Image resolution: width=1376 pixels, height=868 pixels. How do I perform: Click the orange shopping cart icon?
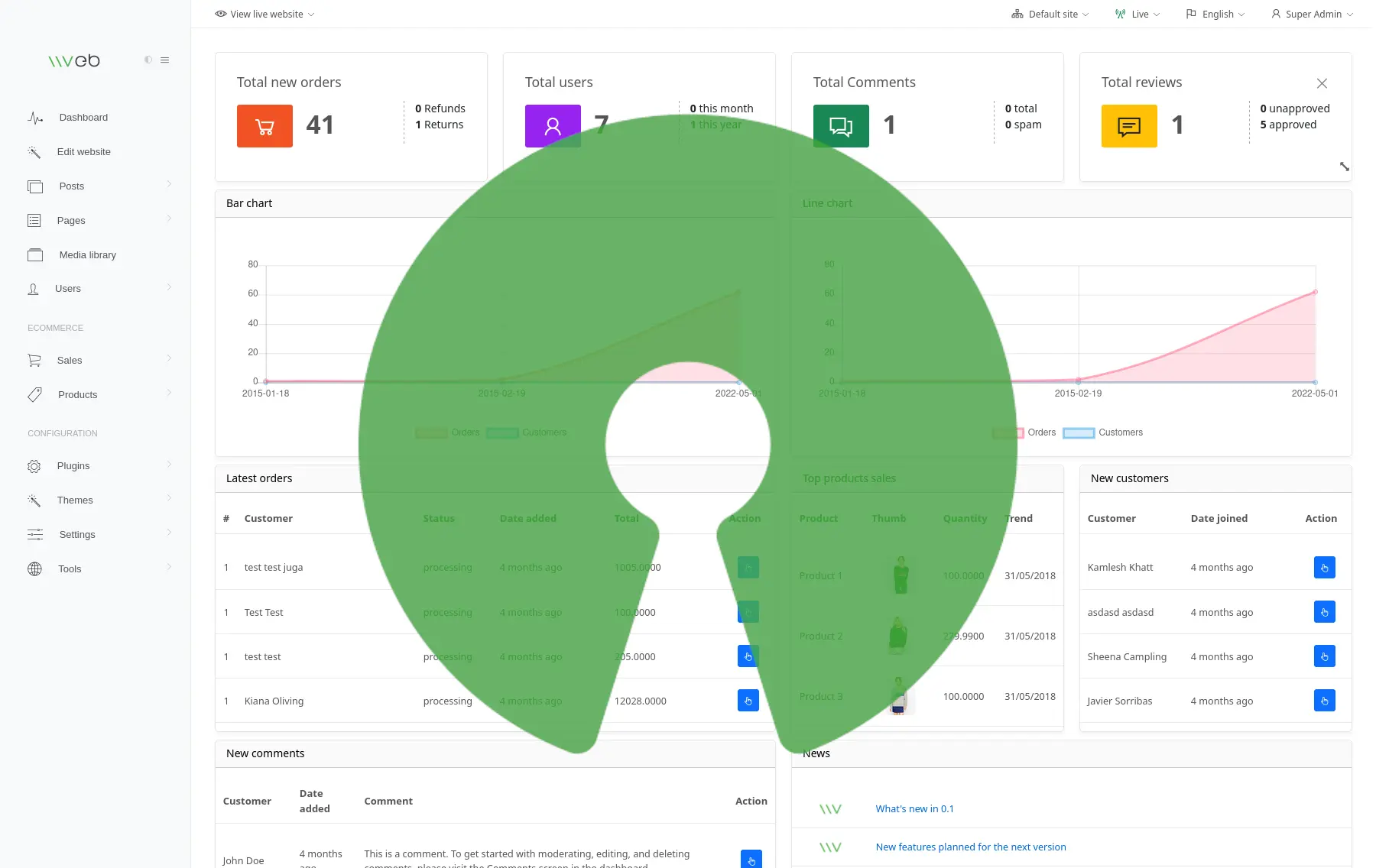point(264,125)
